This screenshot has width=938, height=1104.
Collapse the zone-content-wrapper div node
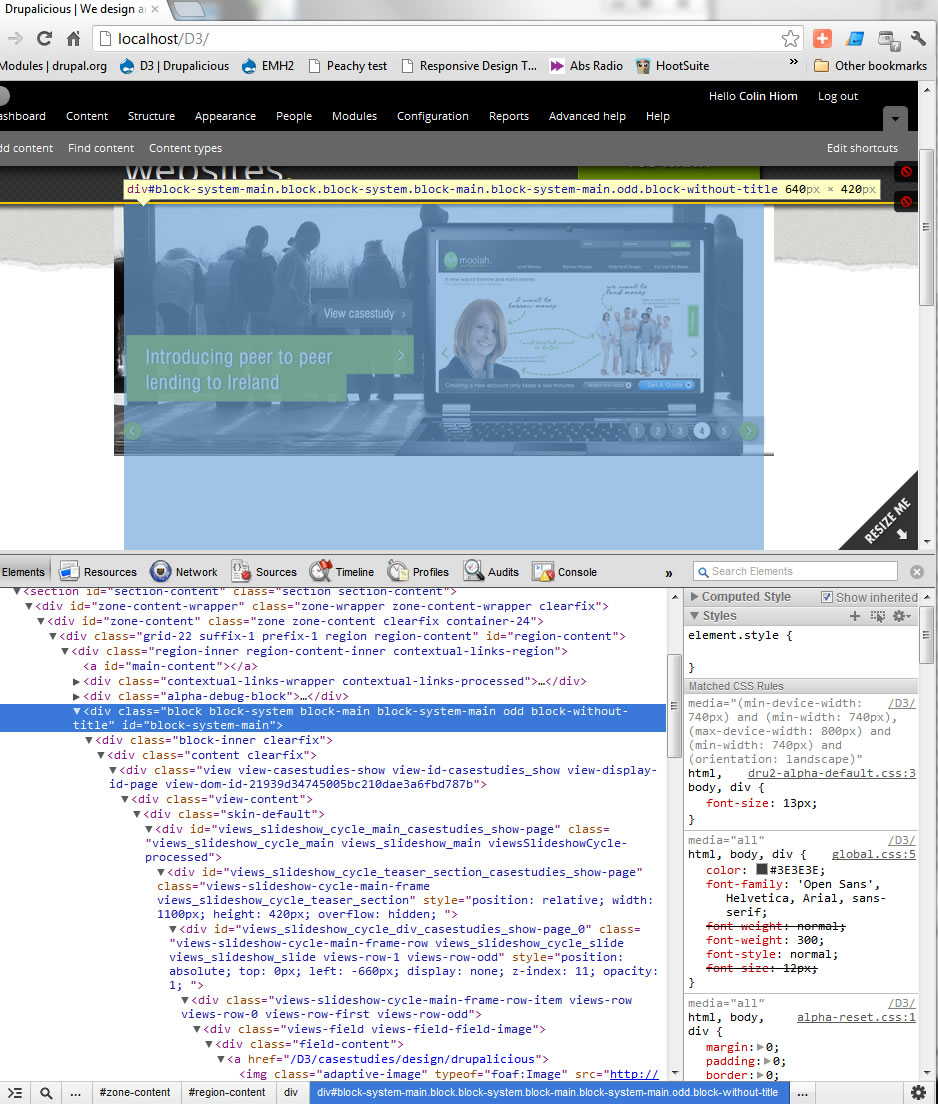coord(29,606)
